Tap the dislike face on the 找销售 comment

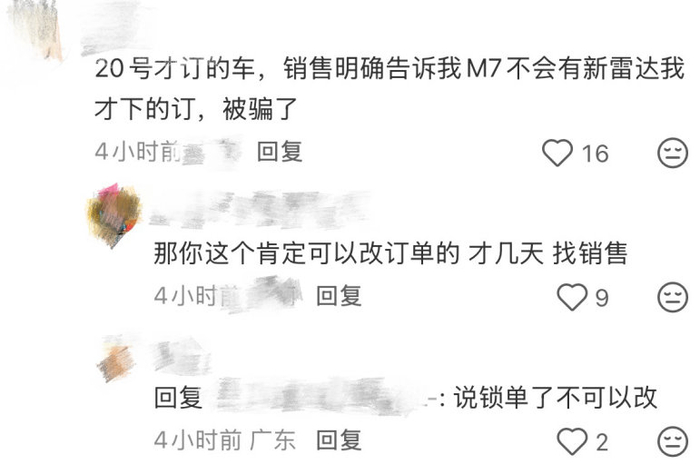[673, 297]
